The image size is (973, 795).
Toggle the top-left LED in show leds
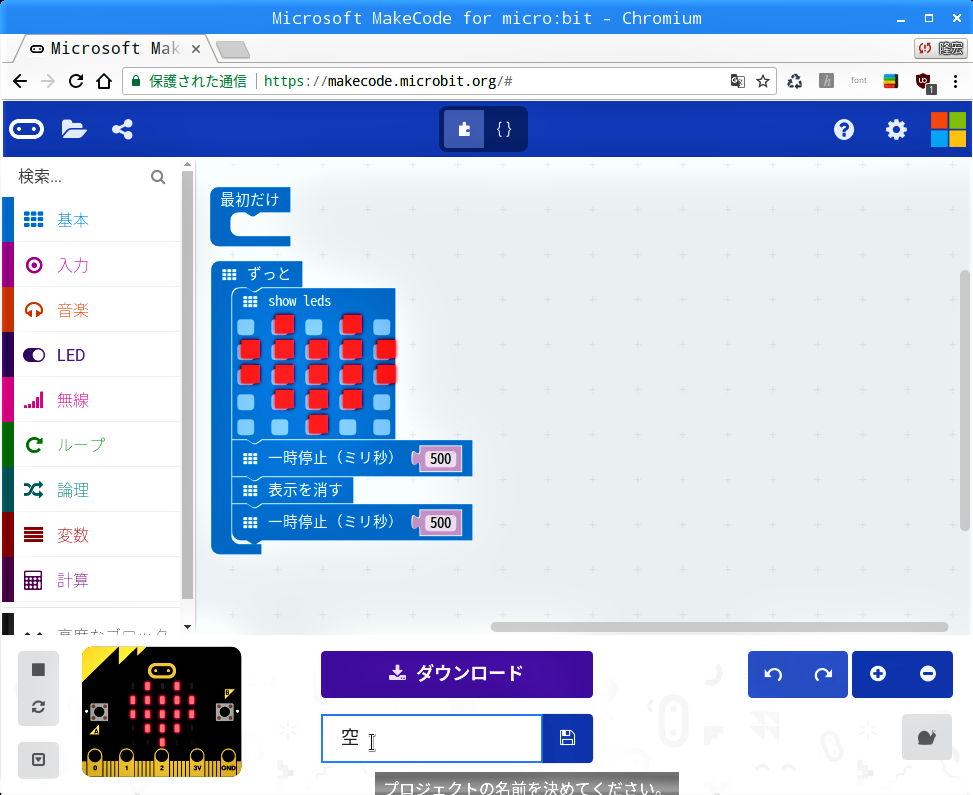(246, 327)
